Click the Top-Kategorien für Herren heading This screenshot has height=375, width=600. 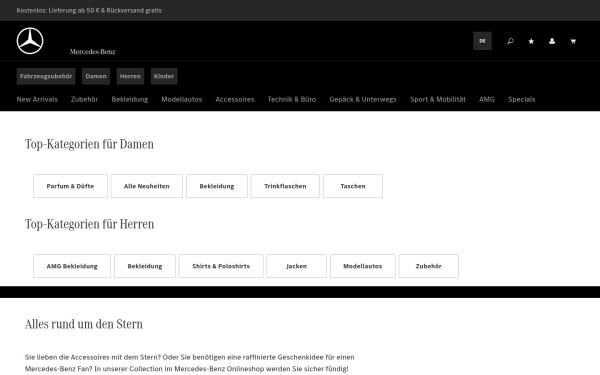(90, 224)
